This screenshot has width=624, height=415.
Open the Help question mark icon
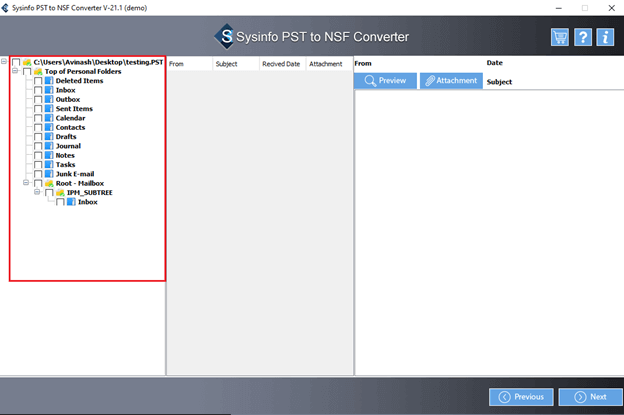click(x=583, y=37)
